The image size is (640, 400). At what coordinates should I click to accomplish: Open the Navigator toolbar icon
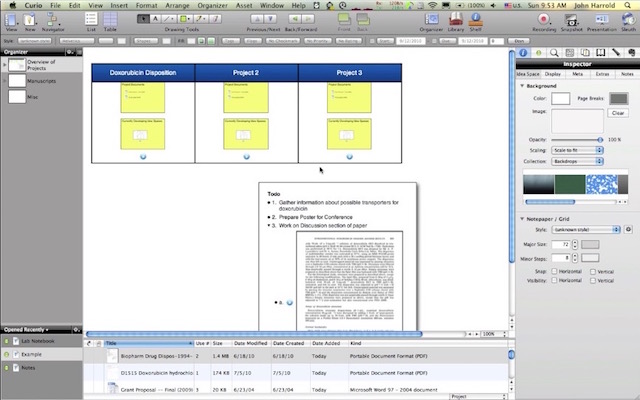click(53, 20)
